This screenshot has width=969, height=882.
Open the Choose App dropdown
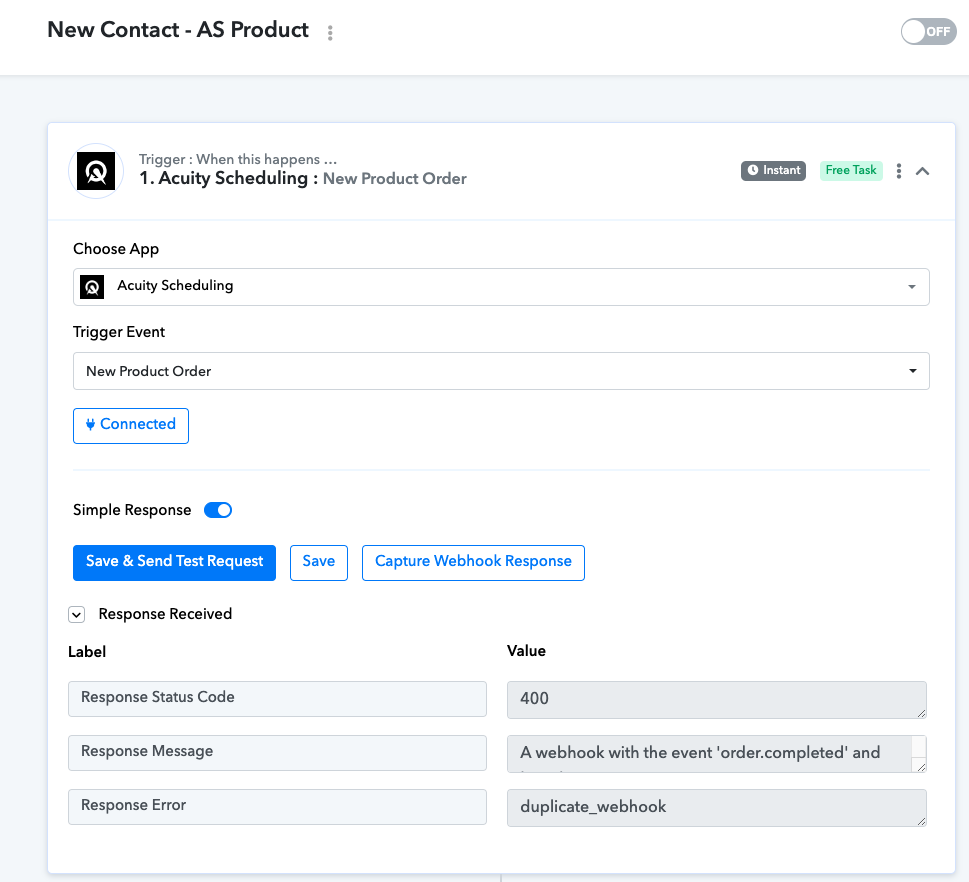[x=501, y=287]
